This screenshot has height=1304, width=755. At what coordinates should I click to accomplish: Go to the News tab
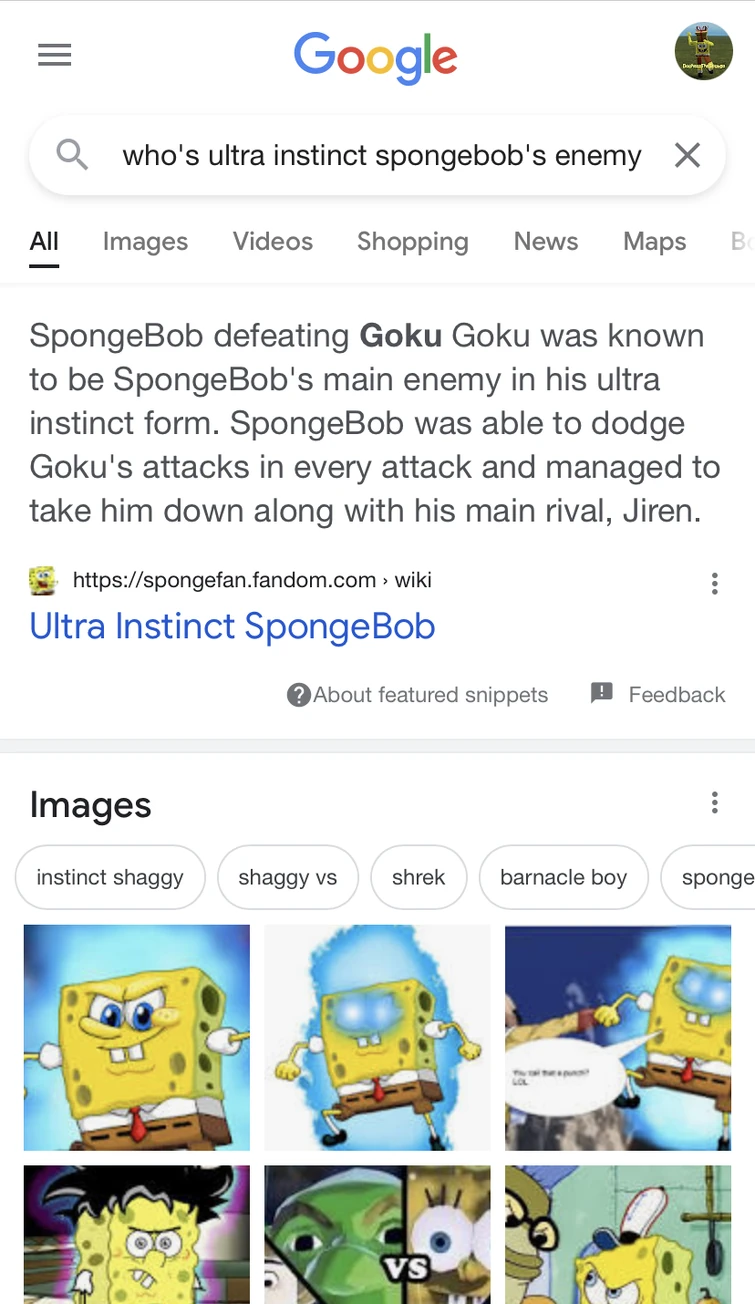pyautogui.click(x=545, y=241)
